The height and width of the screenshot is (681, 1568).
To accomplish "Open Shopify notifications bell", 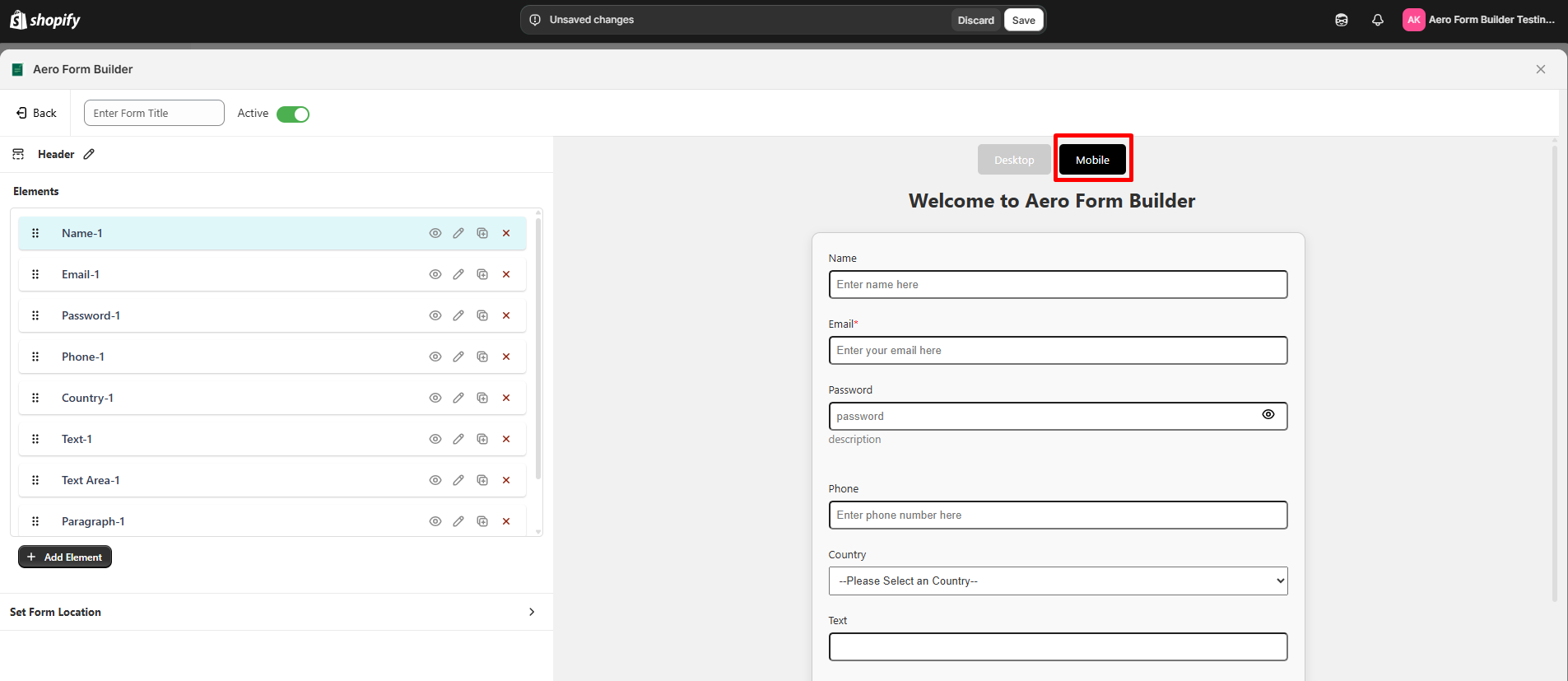I will (x=1378, y=20).
